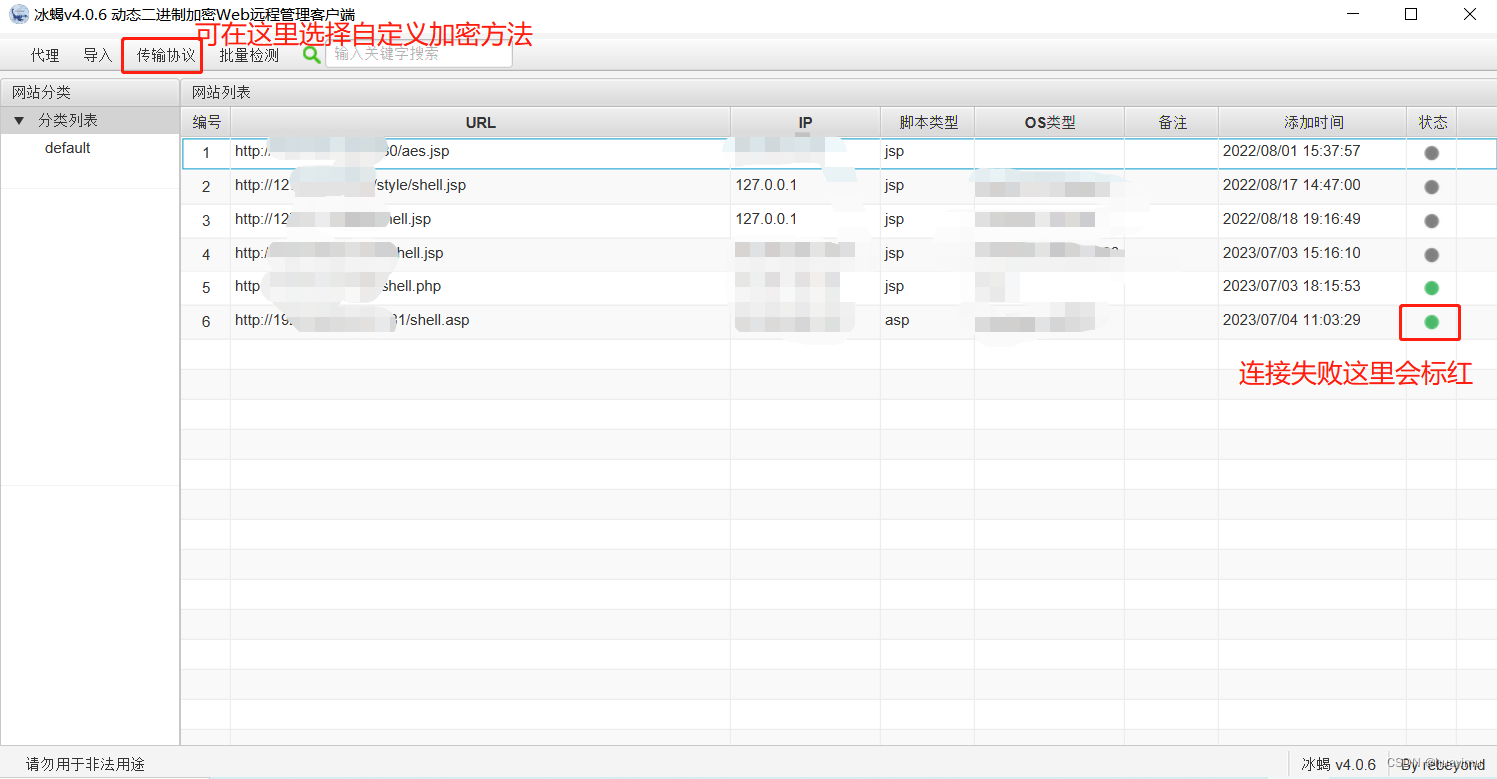Open the 代理 proxy menu
The width and height of the screenshot is (1497, 779).
coord(44,55)
